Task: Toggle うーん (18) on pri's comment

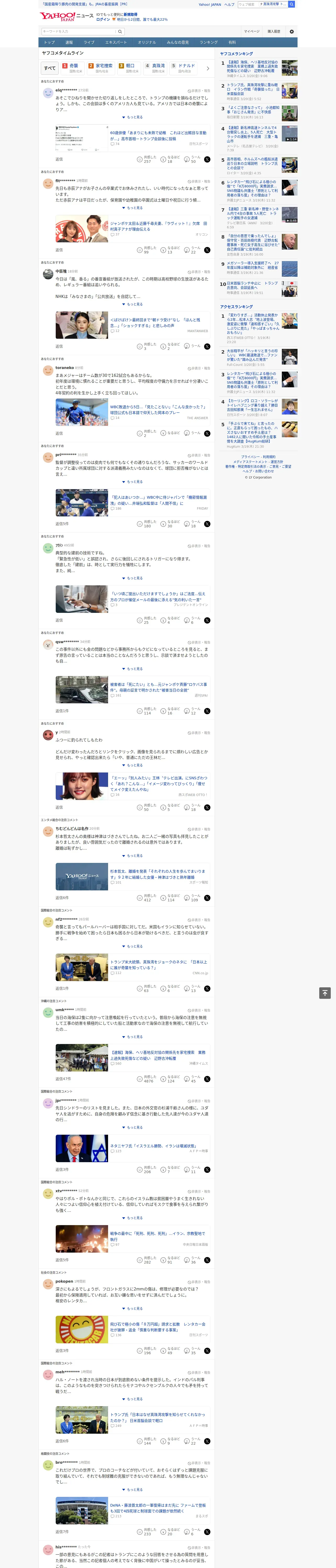Action: 193,524
